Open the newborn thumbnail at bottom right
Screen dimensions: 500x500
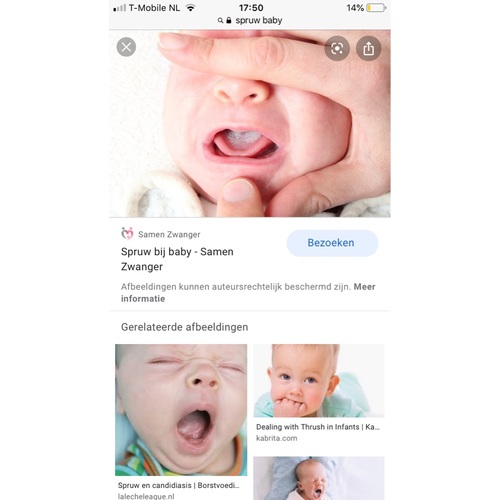click(x=319, y=478)
